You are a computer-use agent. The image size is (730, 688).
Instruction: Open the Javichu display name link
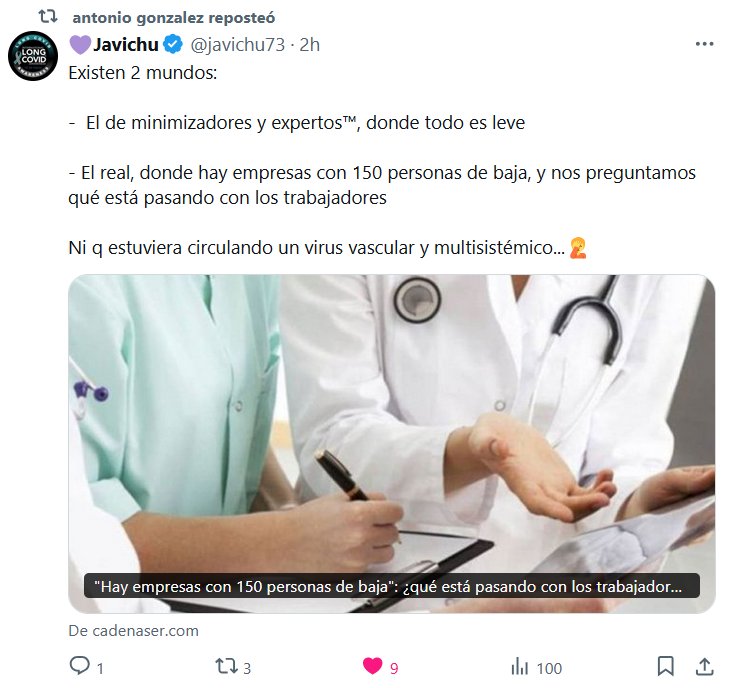pos(126,45)
